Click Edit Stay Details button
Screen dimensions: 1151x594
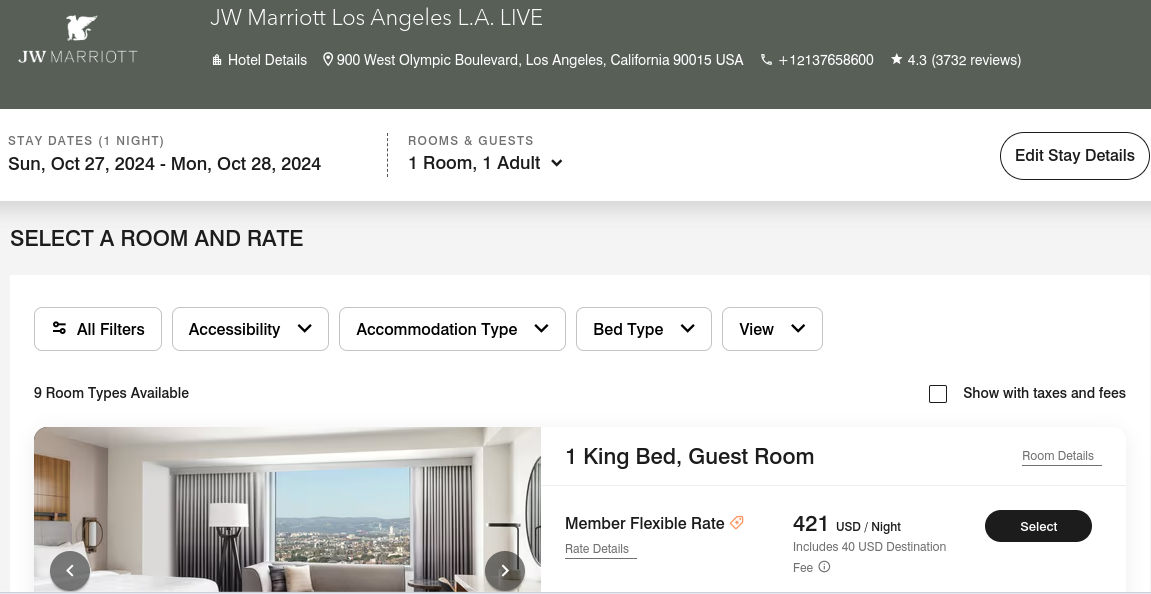click(1075, 156)
